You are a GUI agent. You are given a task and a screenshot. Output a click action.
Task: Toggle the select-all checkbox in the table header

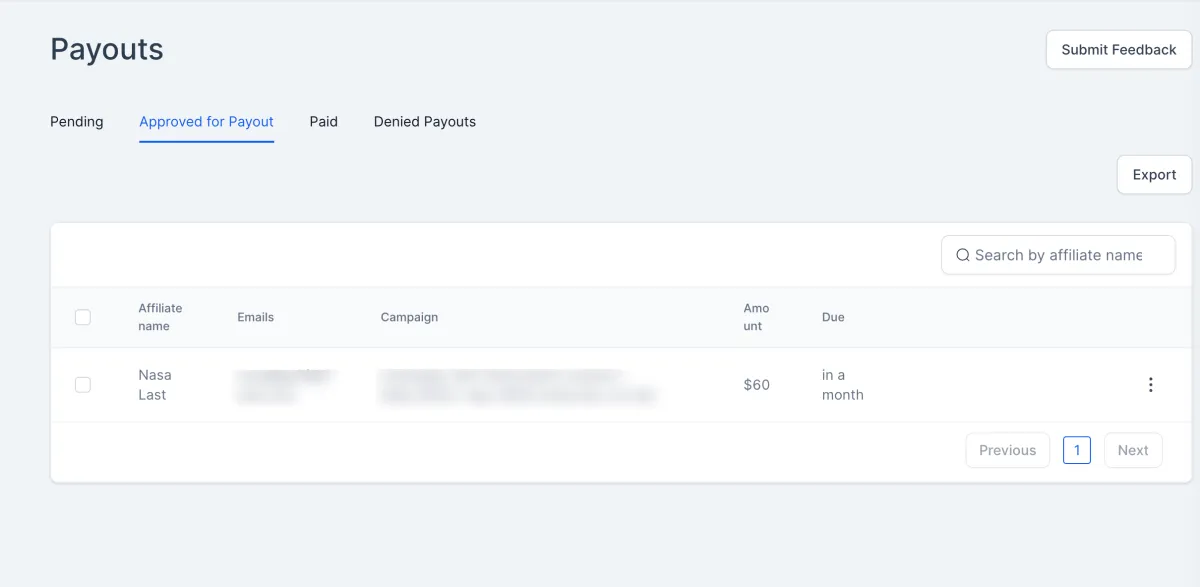coord(83,317)
